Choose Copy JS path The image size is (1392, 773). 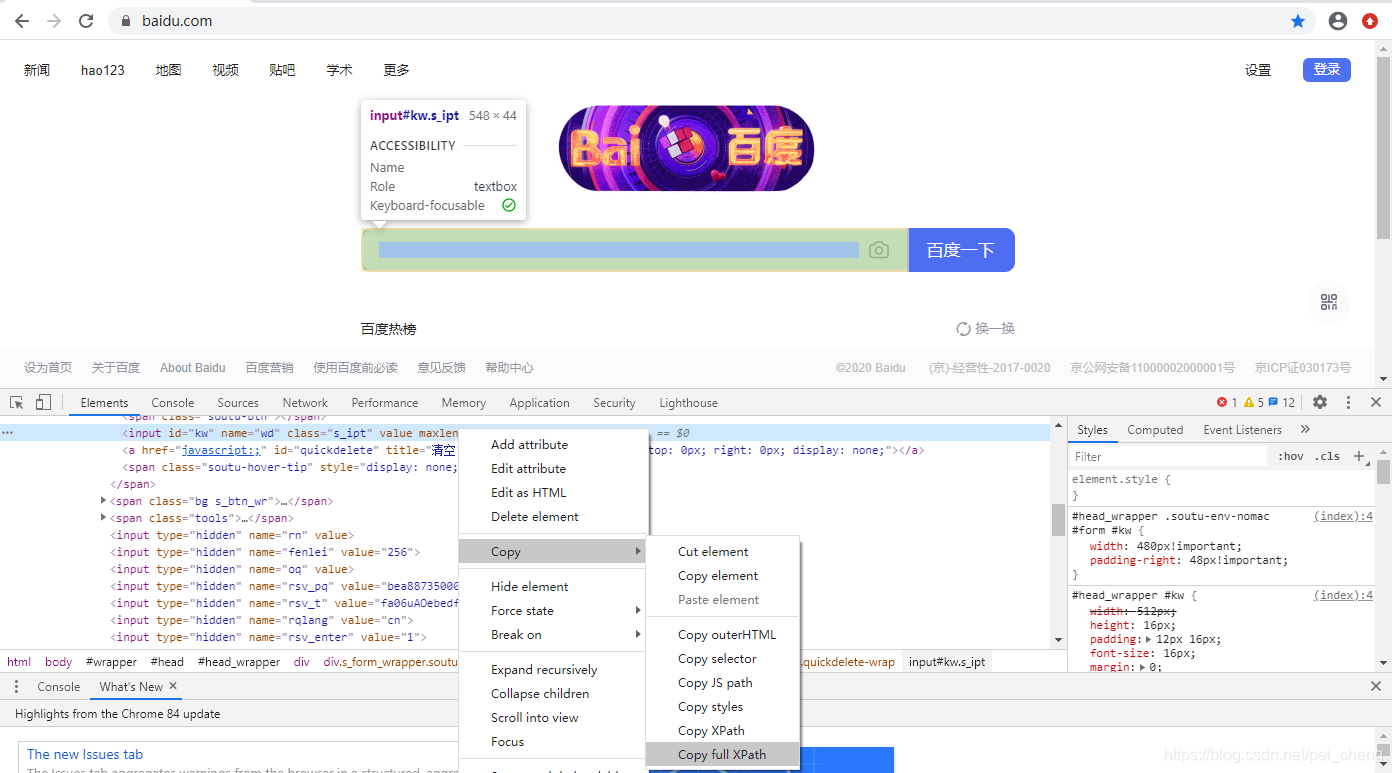coord(723,683)
